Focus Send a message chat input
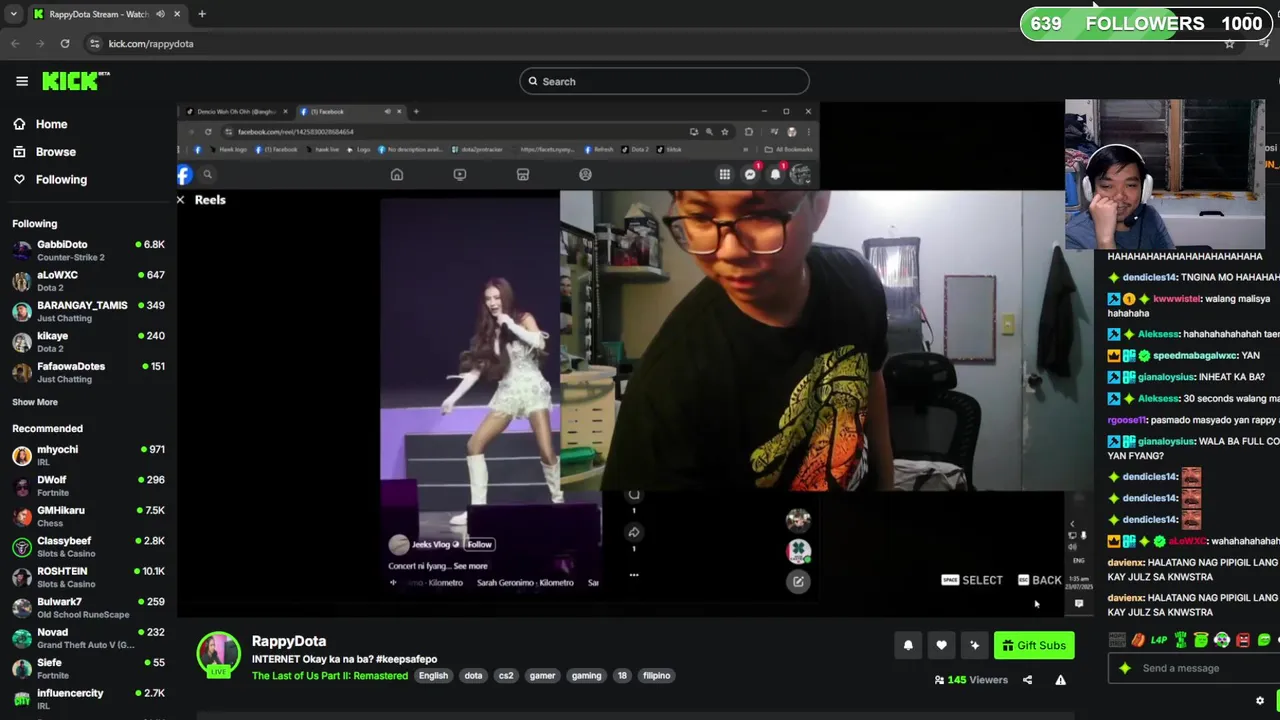The image size is (1280, 720). tap(1192, 668)
